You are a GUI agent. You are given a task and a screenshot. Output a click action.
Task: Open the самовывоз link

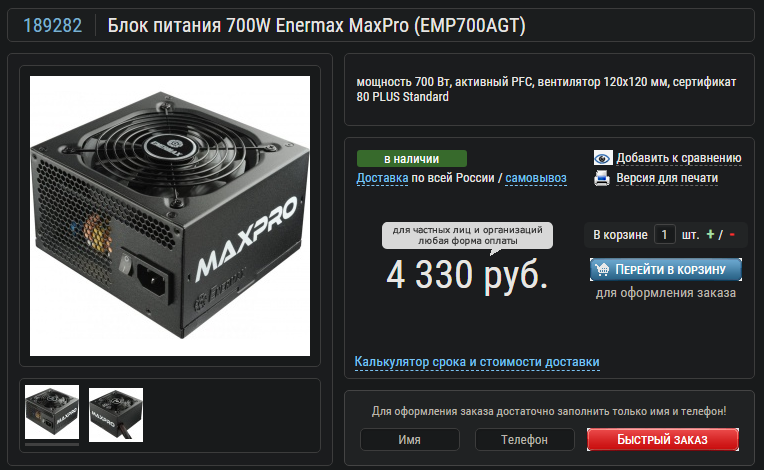point(535,178)
